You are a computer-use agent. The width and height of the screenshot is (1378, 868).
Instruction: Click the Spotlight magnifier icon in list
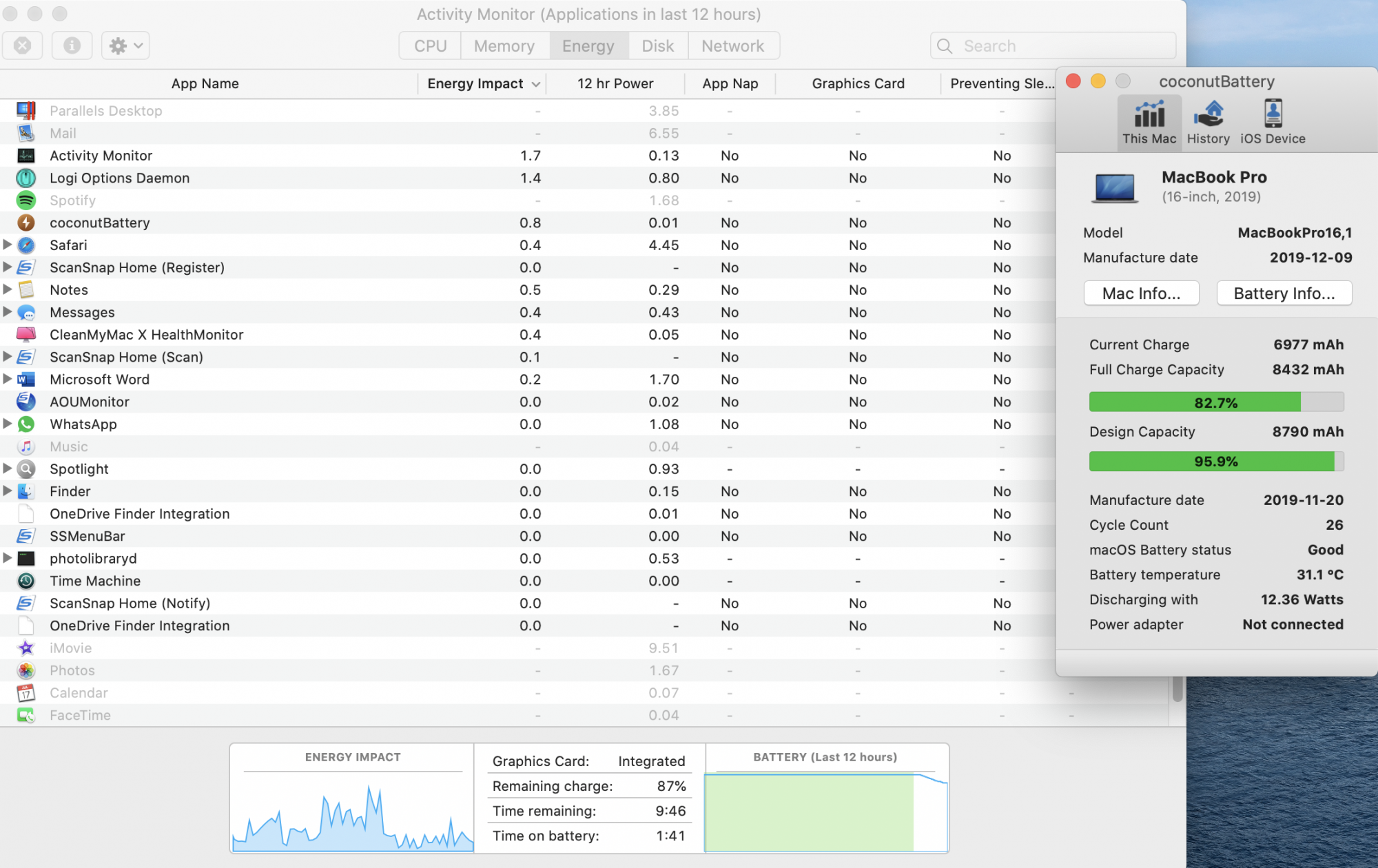[26, 469]
